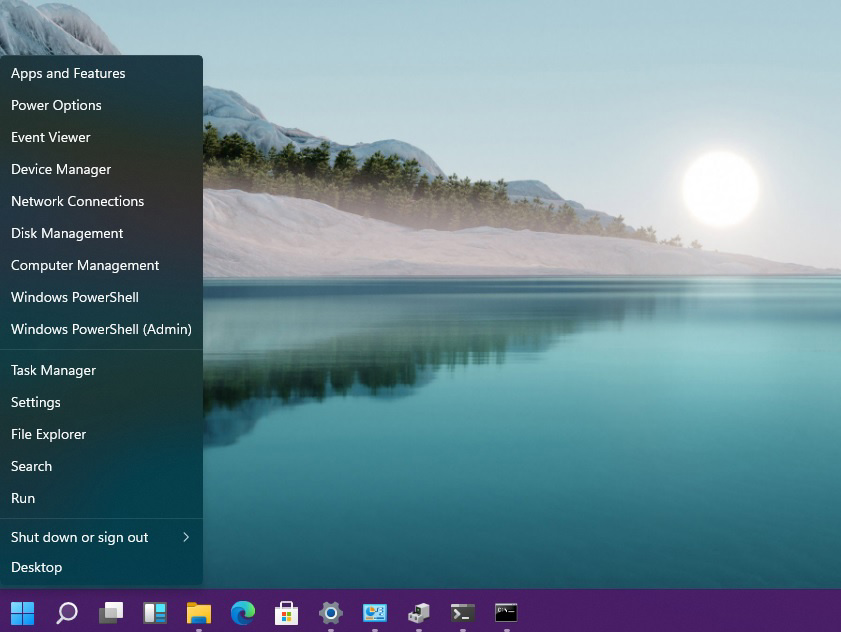Launch Event Viewer
The width and height of the screenshot is (841, 632).
pos(51,137)
